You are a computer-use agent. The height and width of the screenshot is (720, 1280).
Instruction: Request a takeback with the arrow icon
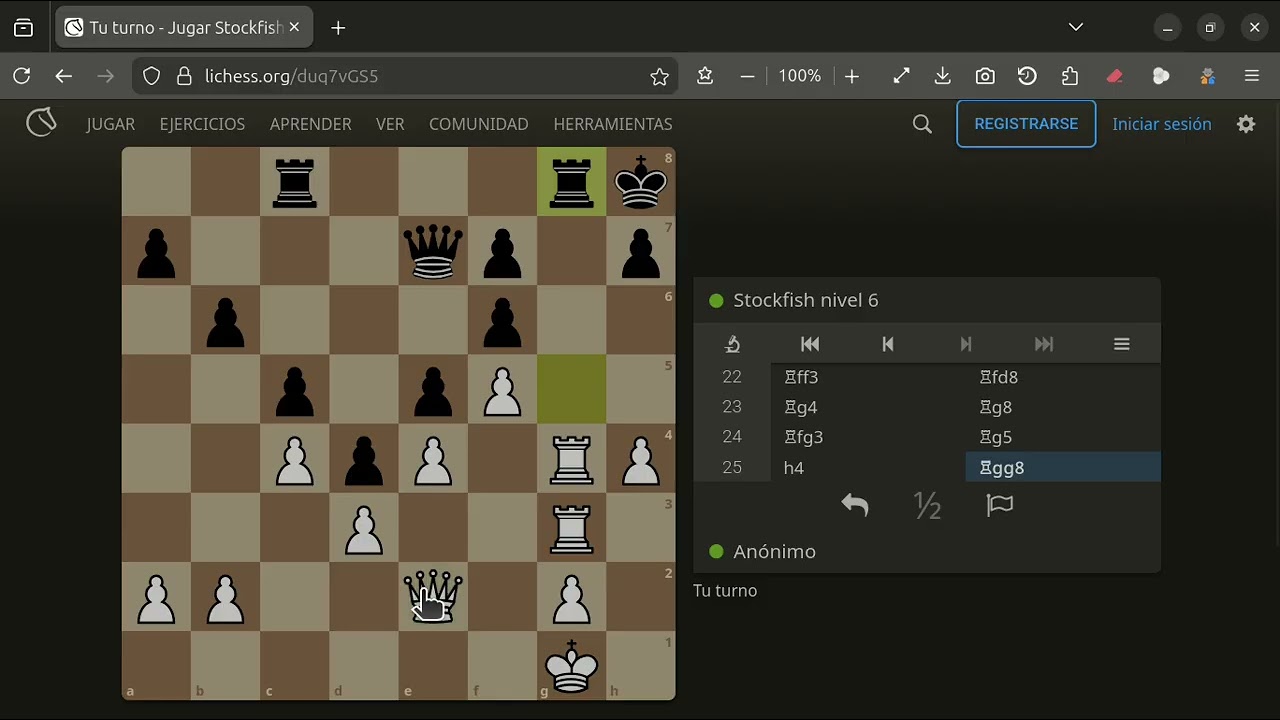pos(855,506)
